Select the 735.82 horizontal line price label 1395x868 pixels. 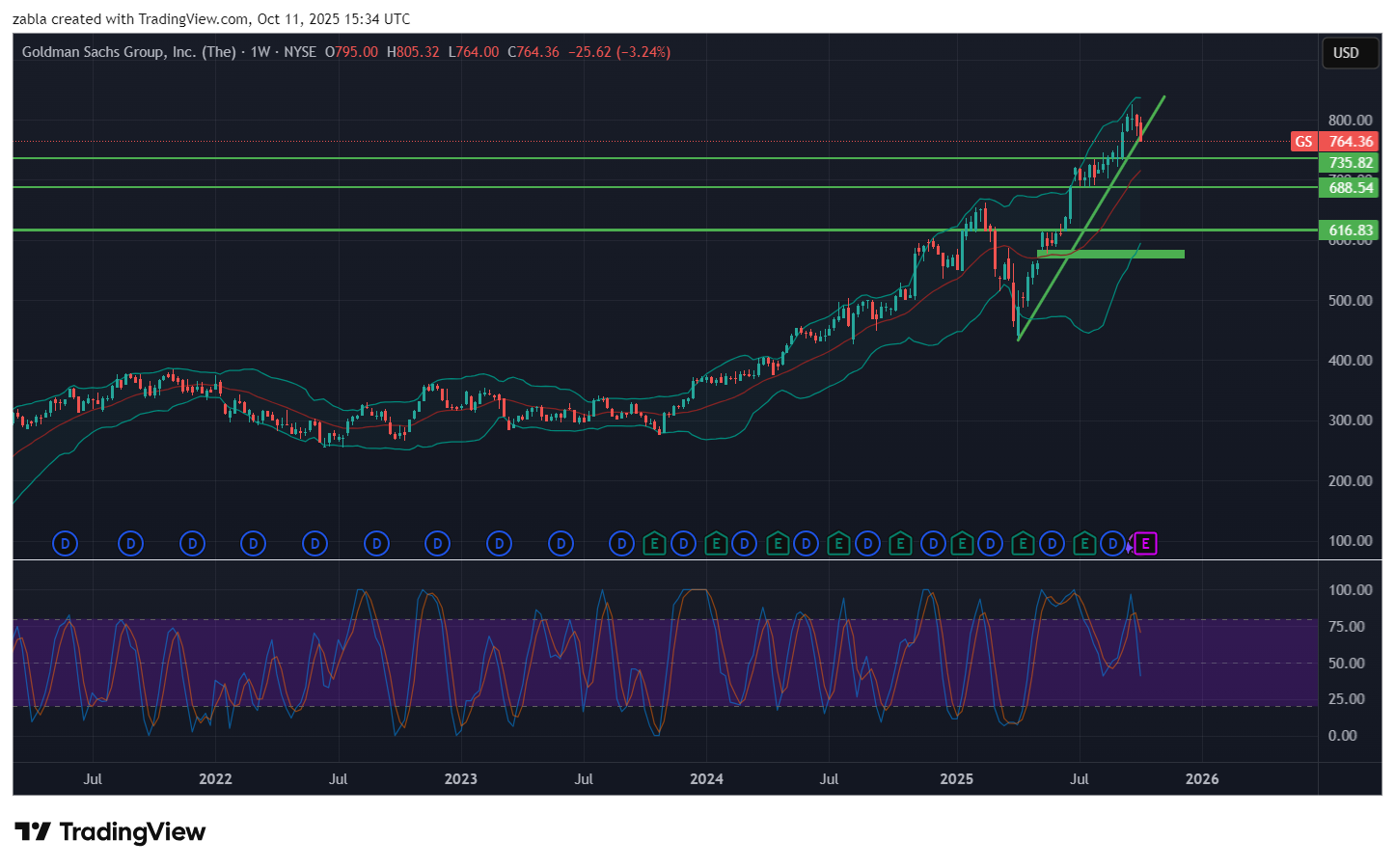tap(1350, 163)
